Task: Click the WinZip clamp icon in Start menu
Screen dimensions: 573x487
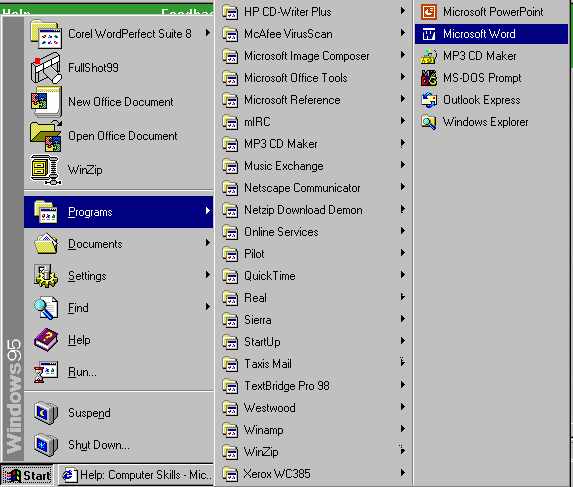Action: coord(46,170)
